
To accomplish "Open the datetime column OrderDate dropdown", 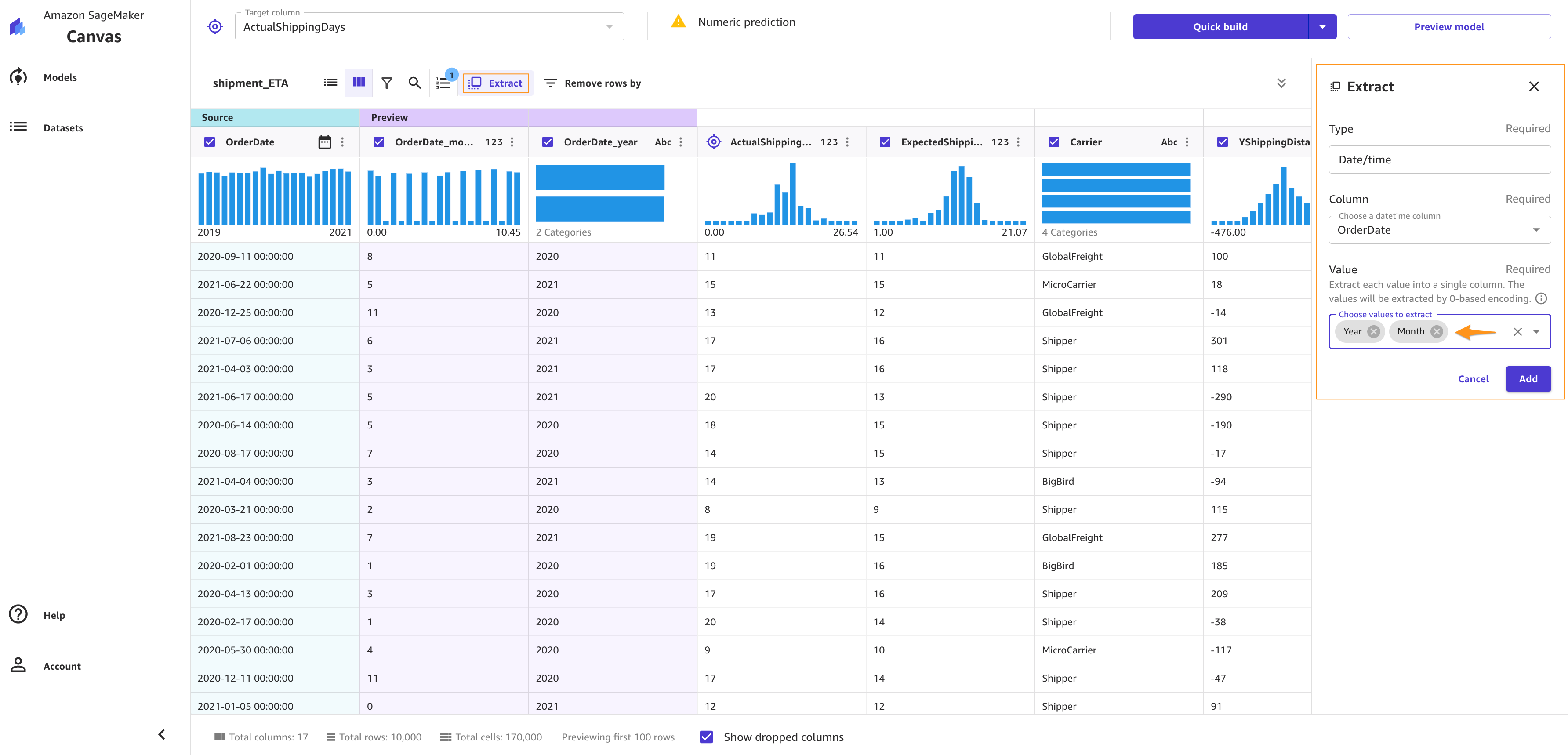I will (1439, 230).
